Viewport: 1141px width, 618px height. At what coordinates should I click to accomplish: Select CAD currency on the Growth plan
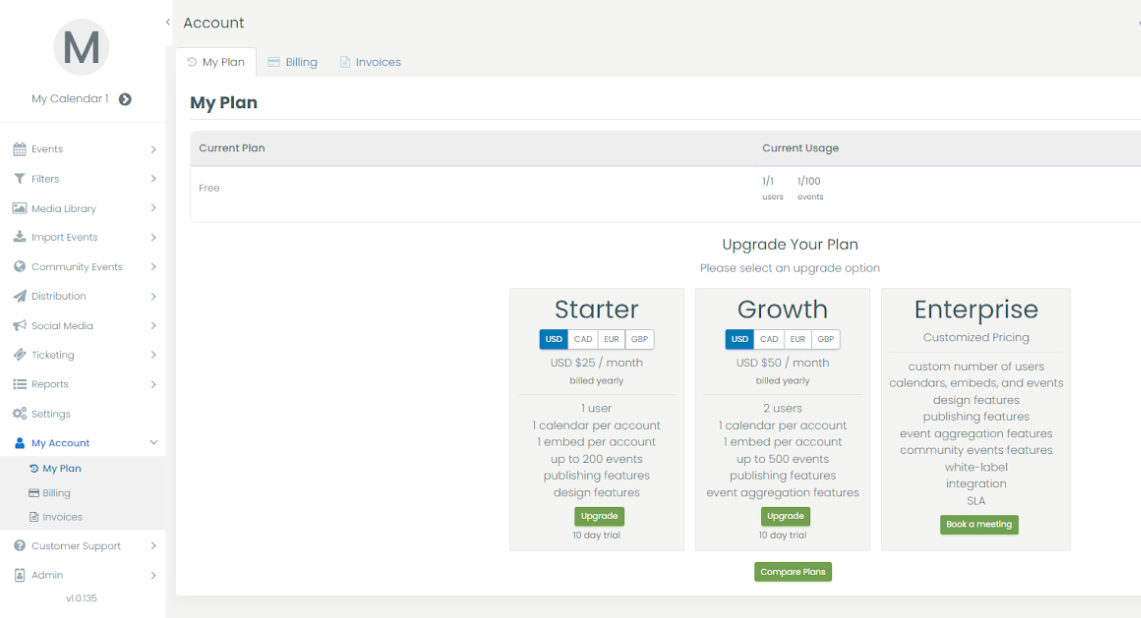(x=769, y=339)
